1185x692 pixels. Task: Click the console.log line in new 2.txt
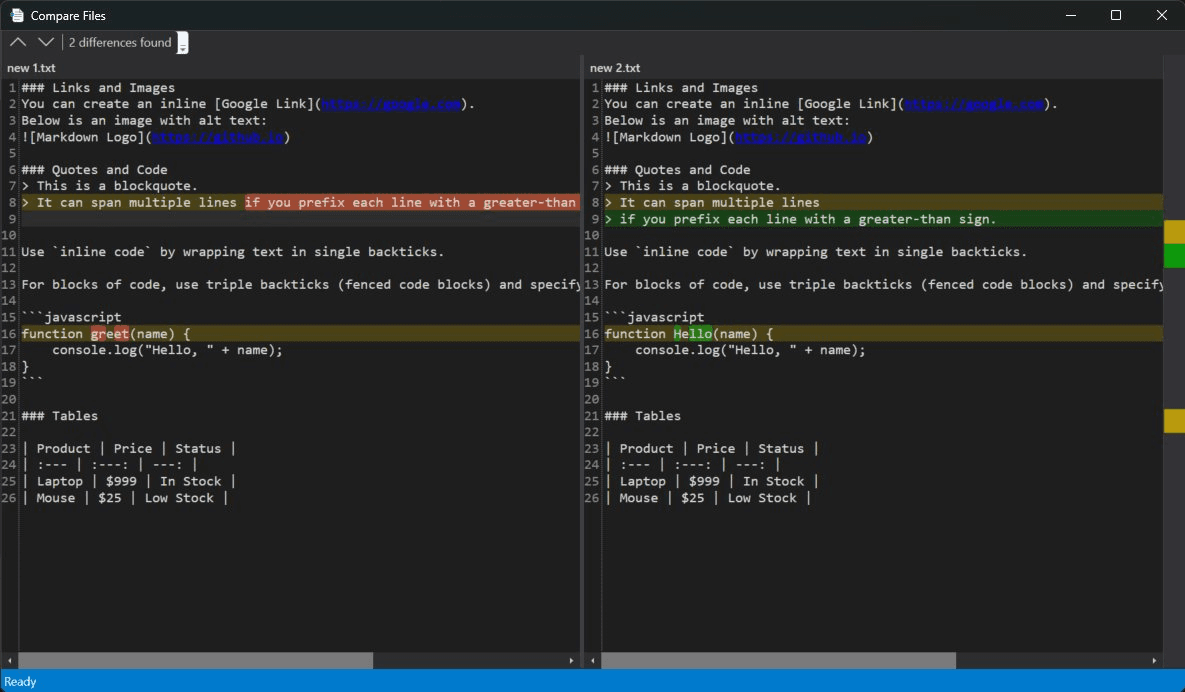(x=750, y=350)
